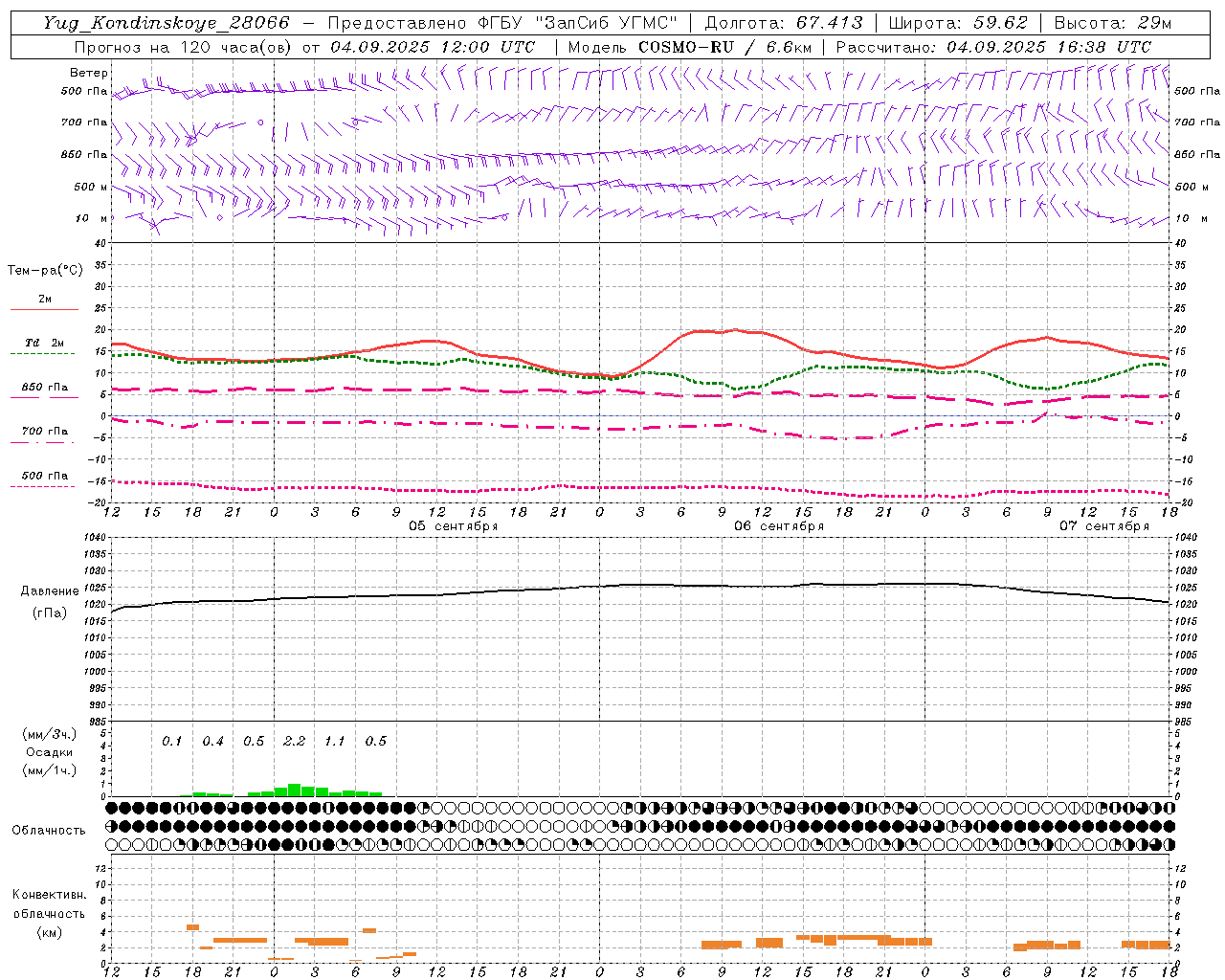Click the Ветер wind panel label

click(x=89, y=73)
